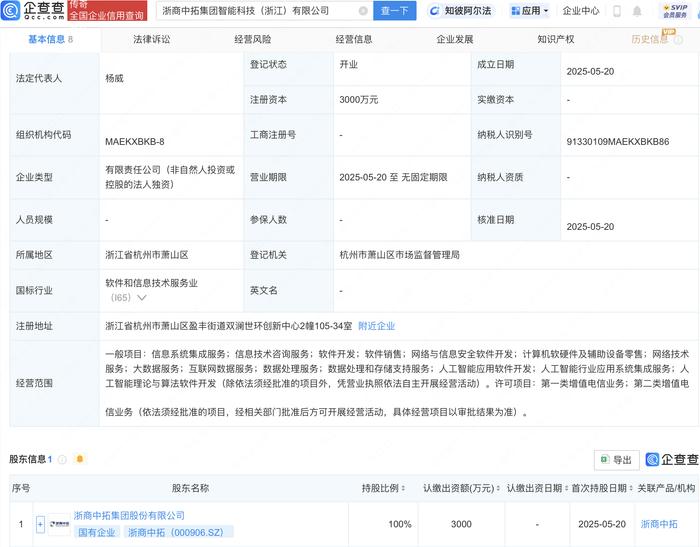Switch to 经营风险 tab
700x547 pixels.
253,39
